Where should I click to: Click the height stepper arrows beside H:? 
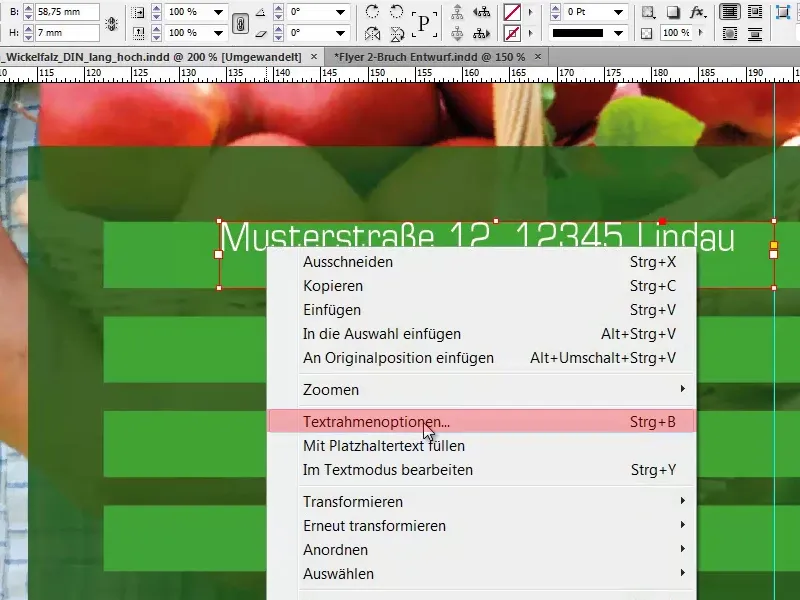point(29,33)
